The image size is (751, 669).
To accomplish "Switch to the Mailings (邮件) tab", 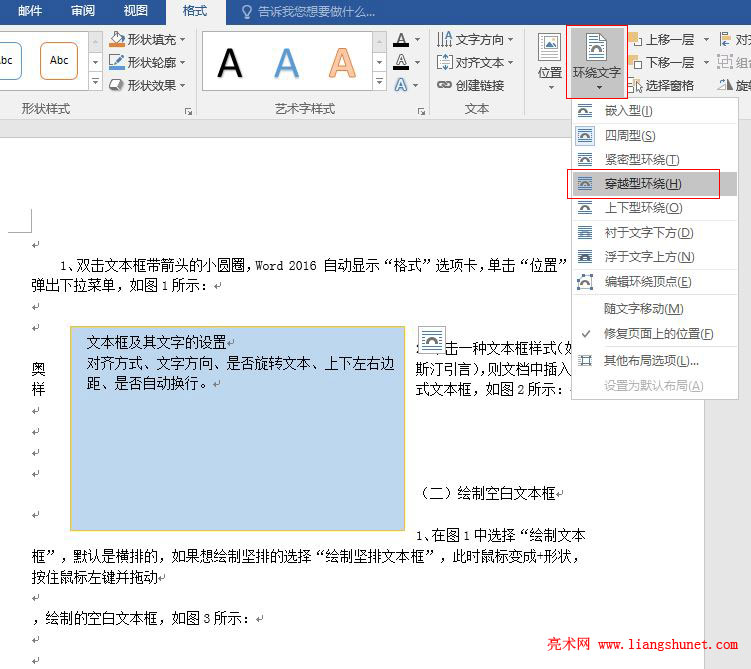I will [x=30, y=11].
